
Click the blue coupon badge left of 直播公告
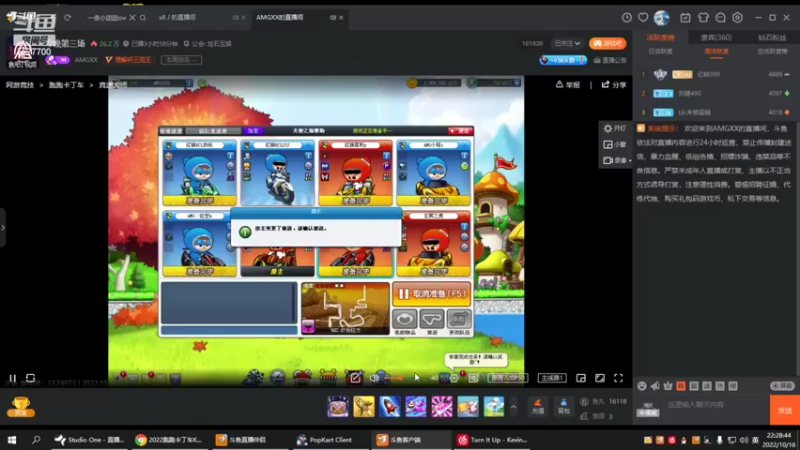[x=563, y=60]
